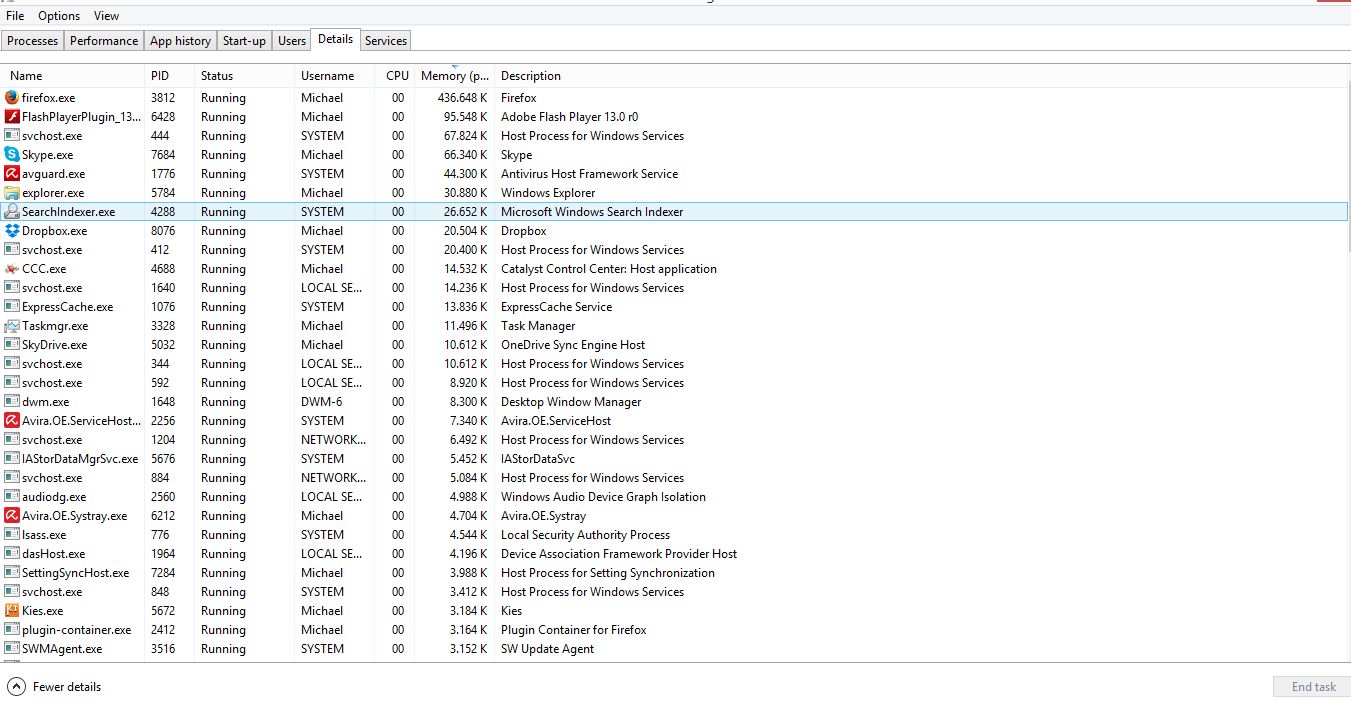1351x704 pixels.
Task: Click the IAStorDataMgrSvc.exe icon
Action: click(x=12, y=459)
